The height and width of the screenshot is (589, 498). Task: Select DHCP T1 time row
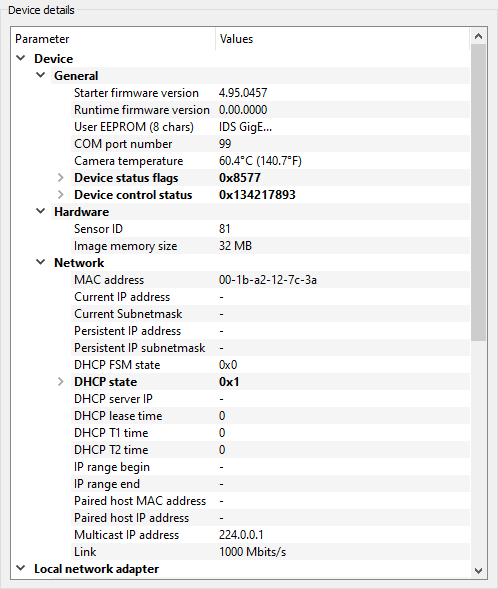tap(270, 433)
